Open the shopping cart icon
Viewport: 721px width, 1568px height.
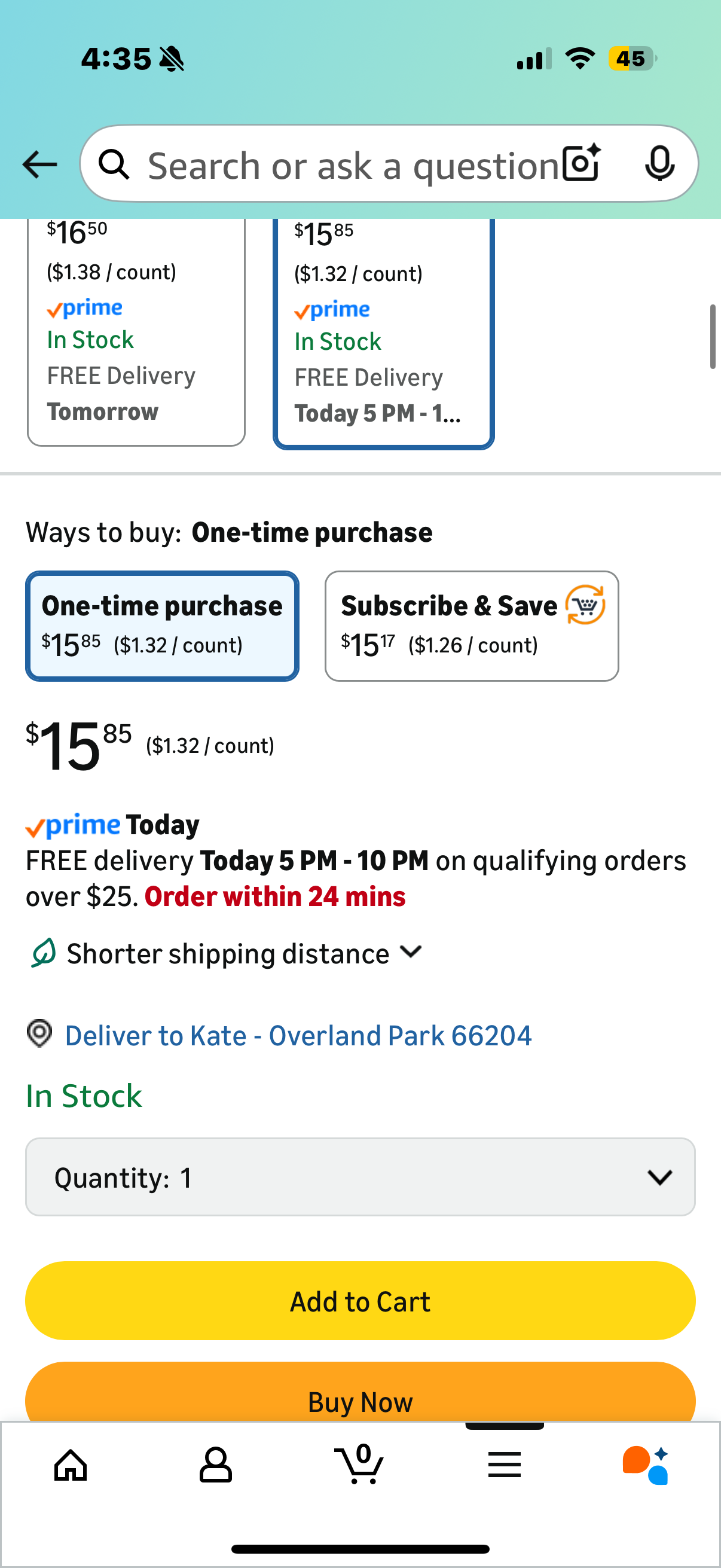pos(359,1463)
